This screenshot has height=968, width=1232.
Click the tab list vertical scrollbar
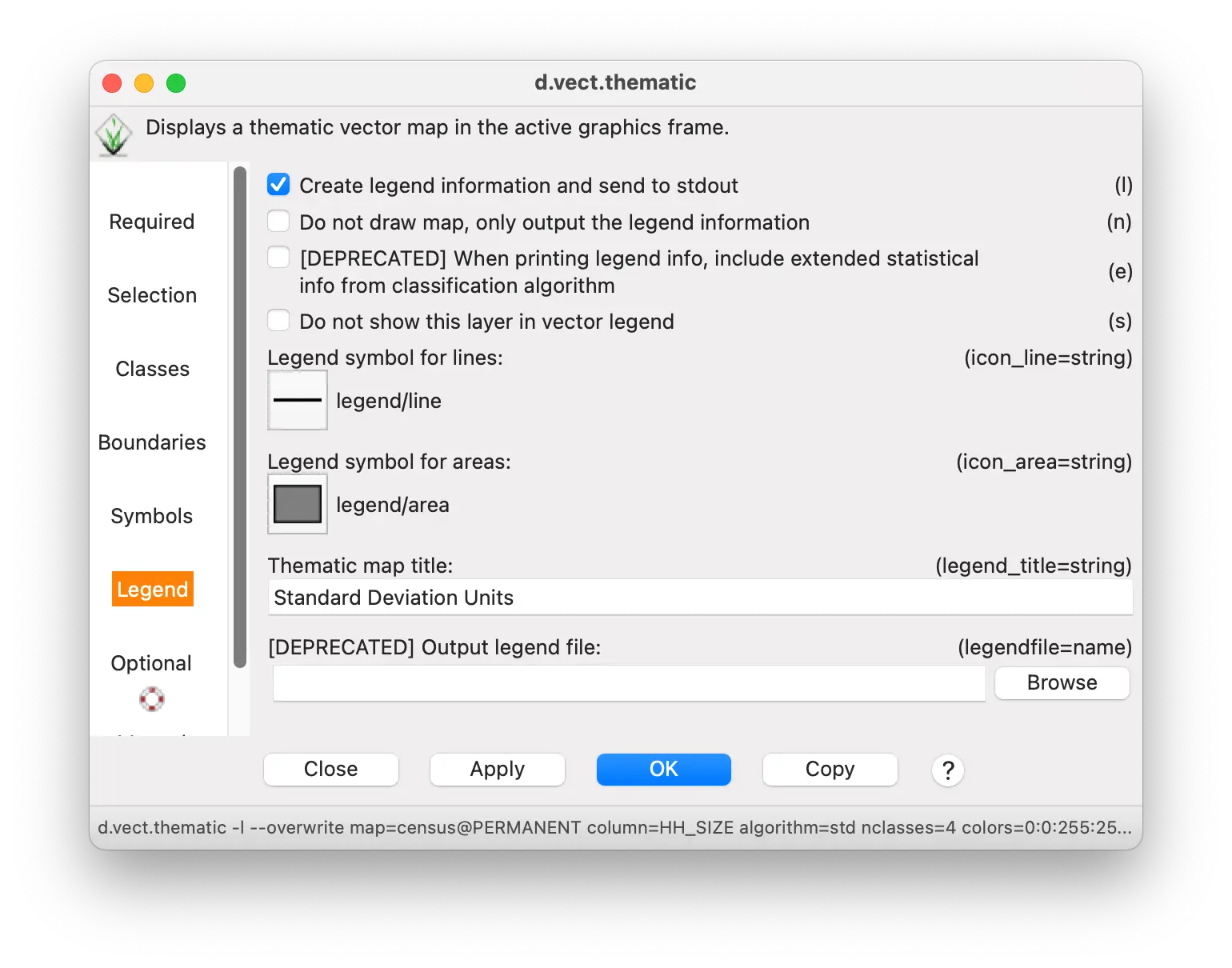tap(239, 416)
